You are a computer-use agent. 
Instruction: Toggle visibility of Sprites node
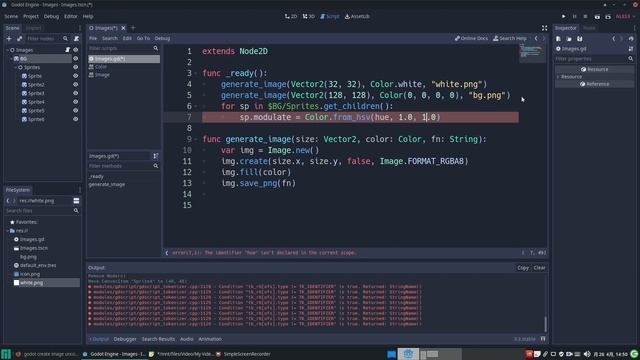point(76,67)
